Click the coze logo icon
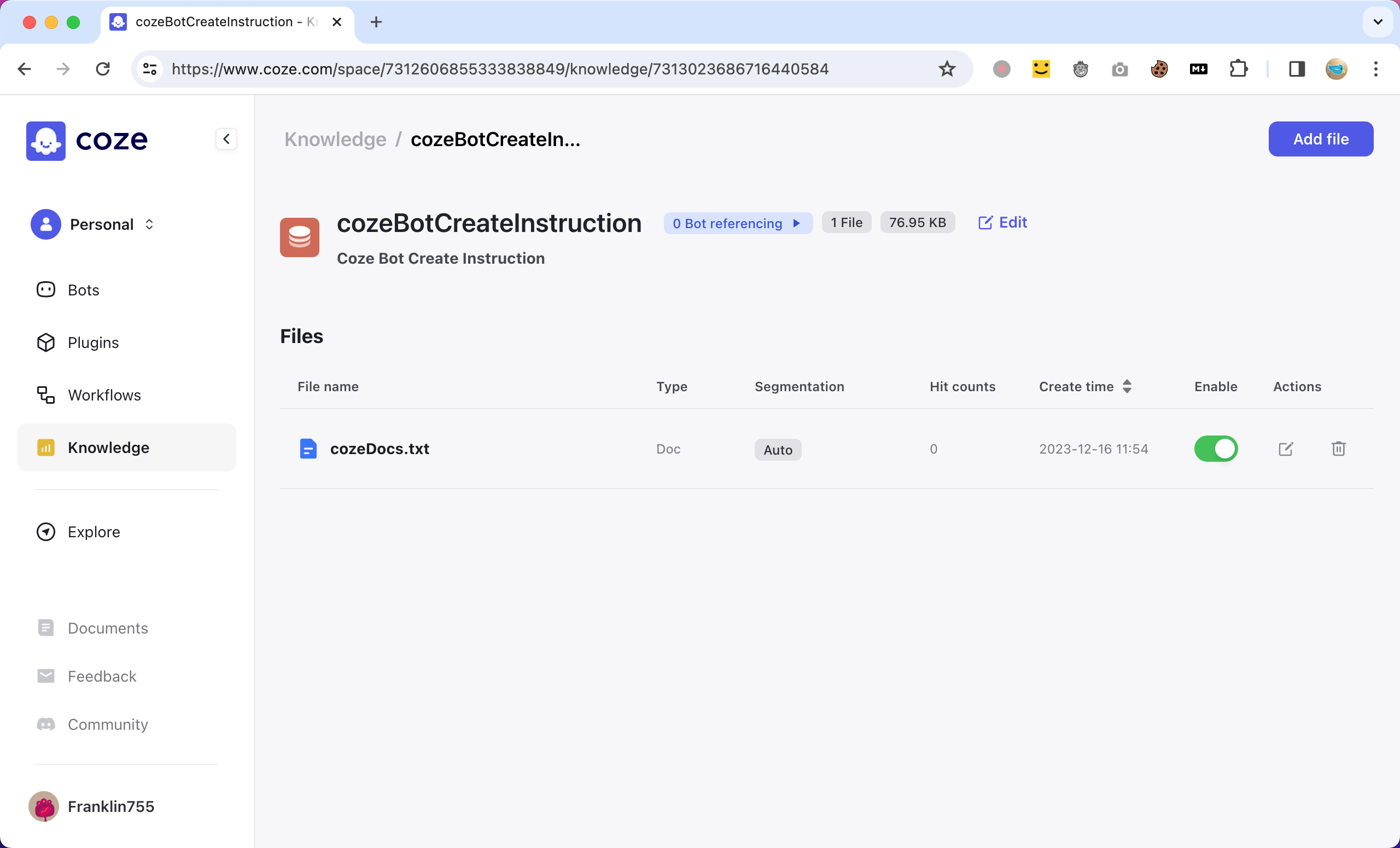Viewport: 1400px width, 848px height. (46, 141)
